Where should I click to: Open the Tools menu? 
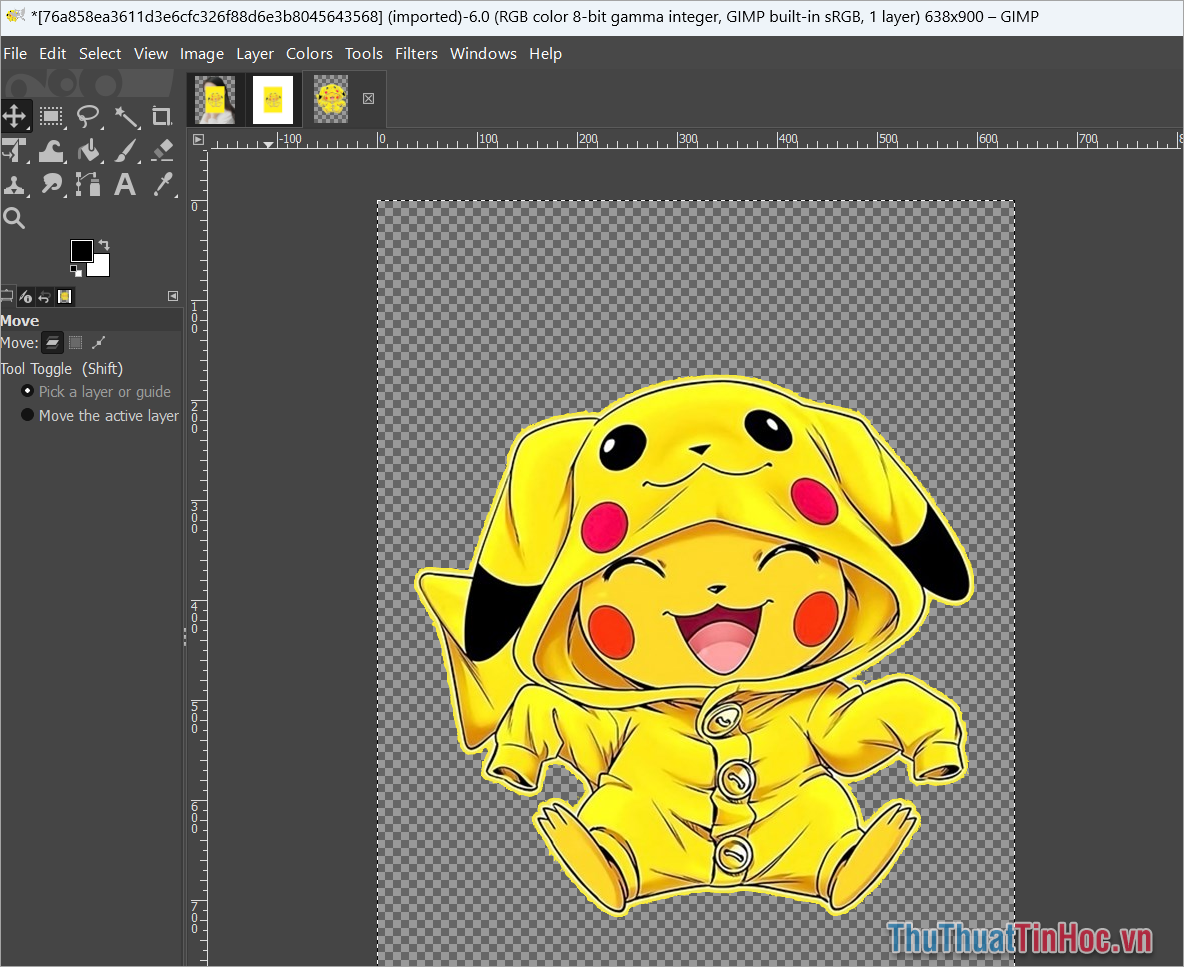(x=364, y=54)
